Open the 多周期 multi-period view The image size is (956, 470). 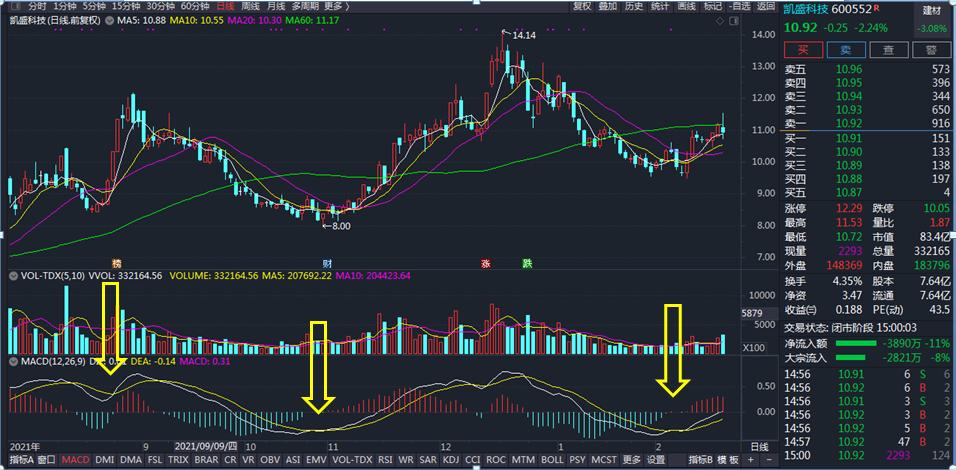(305, 6)
